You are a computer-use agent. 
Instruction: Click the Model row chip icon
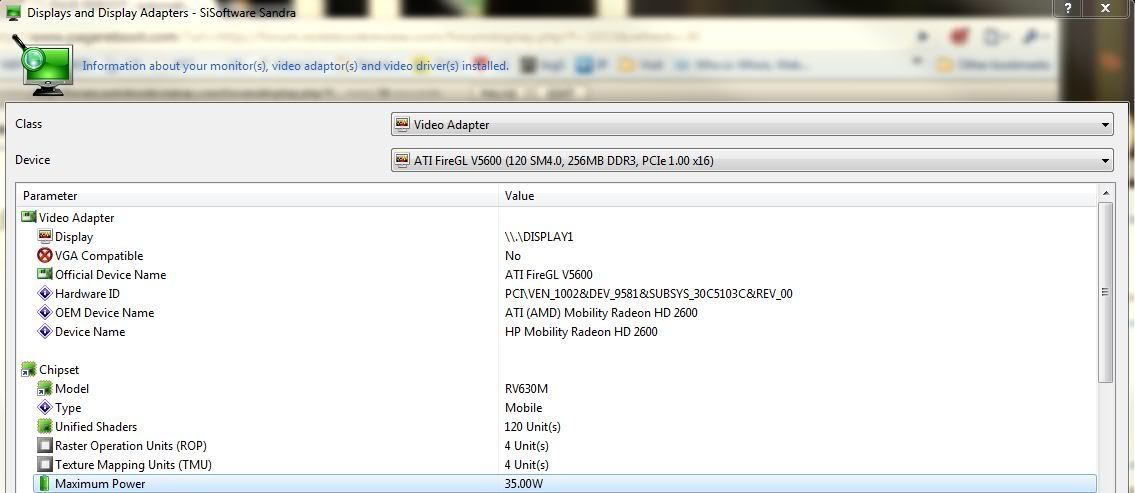(45, 388)
